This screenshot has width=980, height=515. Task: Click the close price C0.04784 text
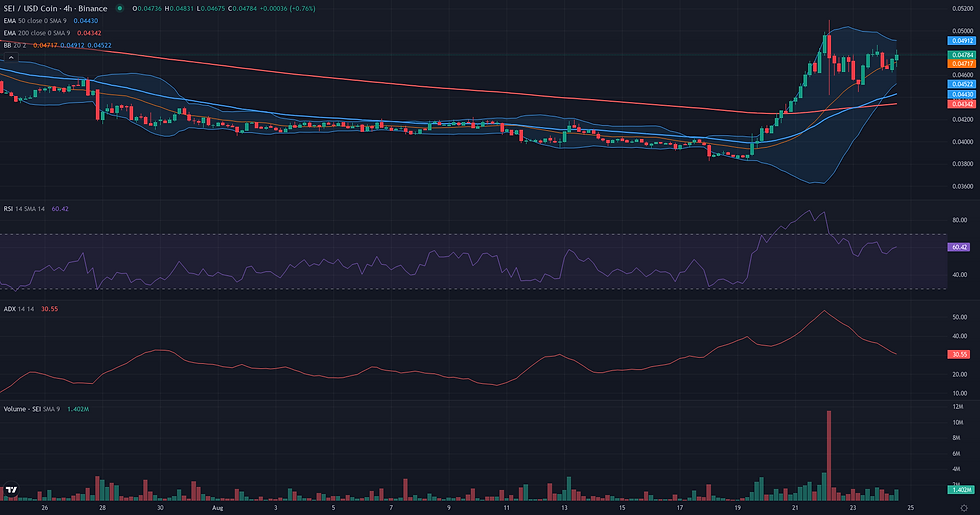242,9
